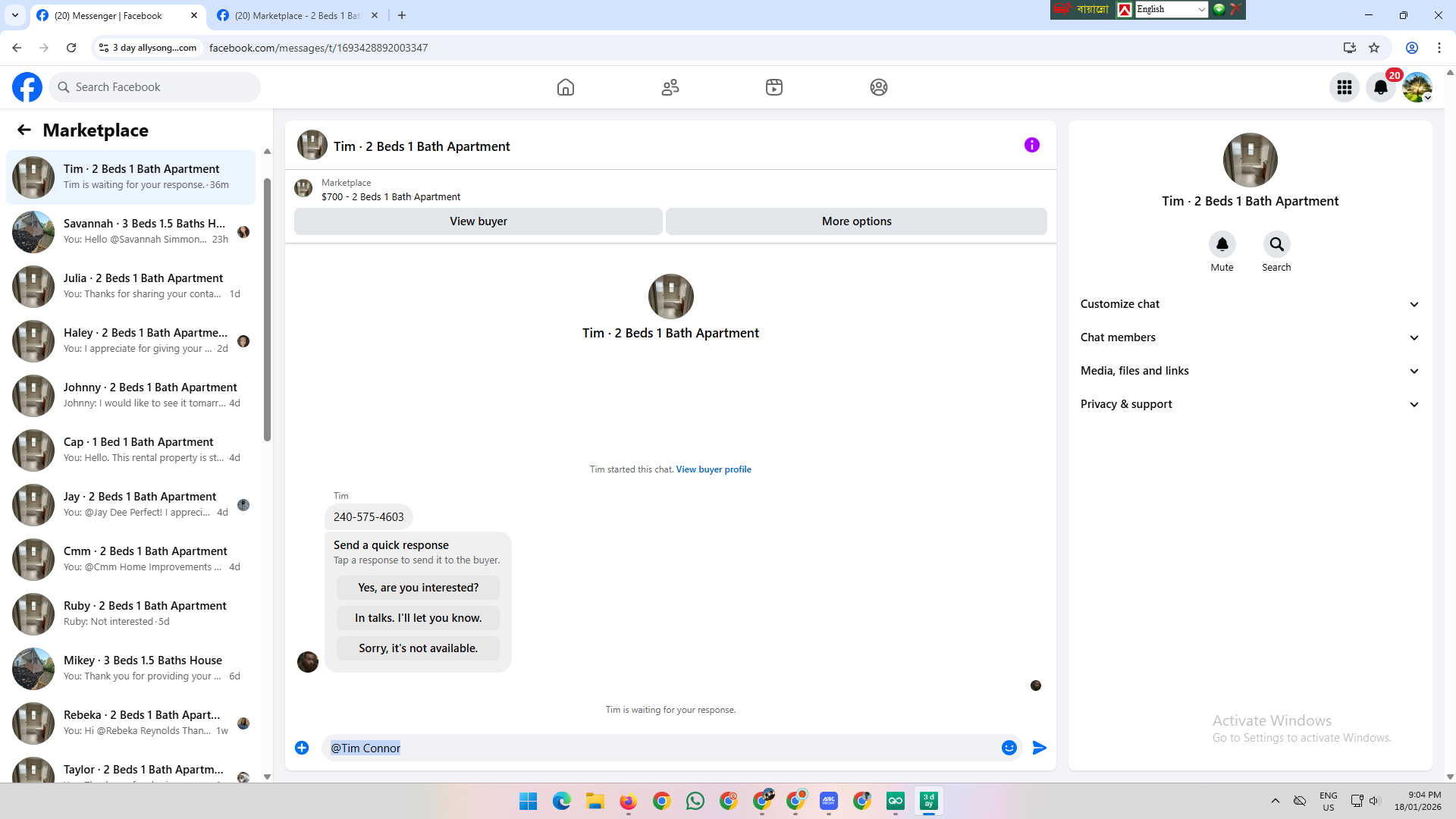The width and height of the screenshot is (1456, 819).
Task: Select the Sorry, it's not available quick response
Action: pos(418,648)
